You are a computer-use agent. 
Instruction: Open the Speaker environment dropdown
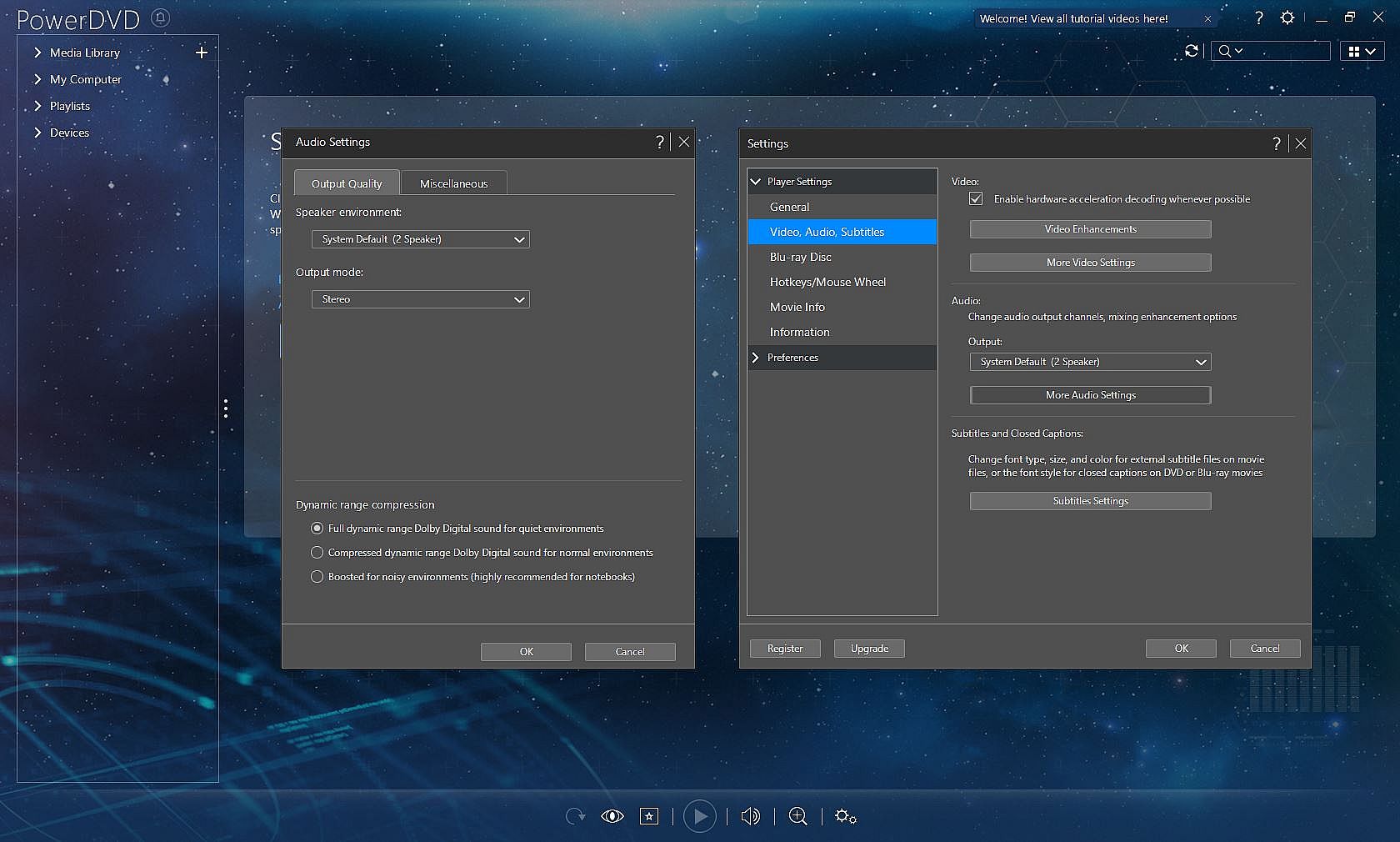[420, 239]
